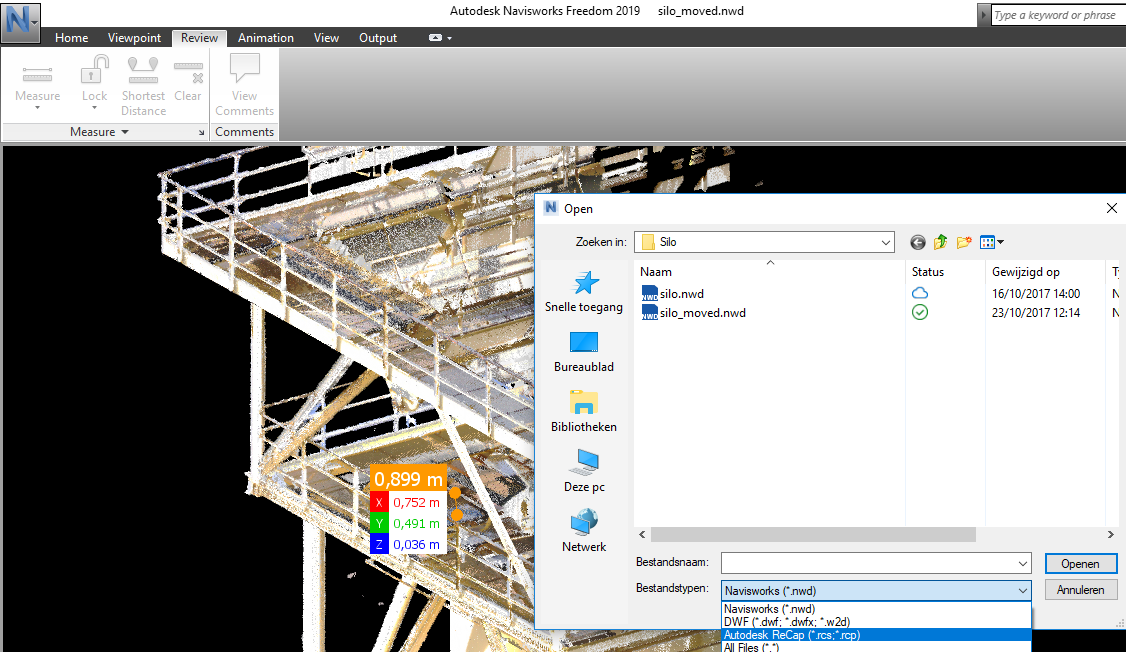The width and height of the screenshot is (1126, 652).
Task: Click the cloud status icon for silo.nwd
Action: click(920, 293)
